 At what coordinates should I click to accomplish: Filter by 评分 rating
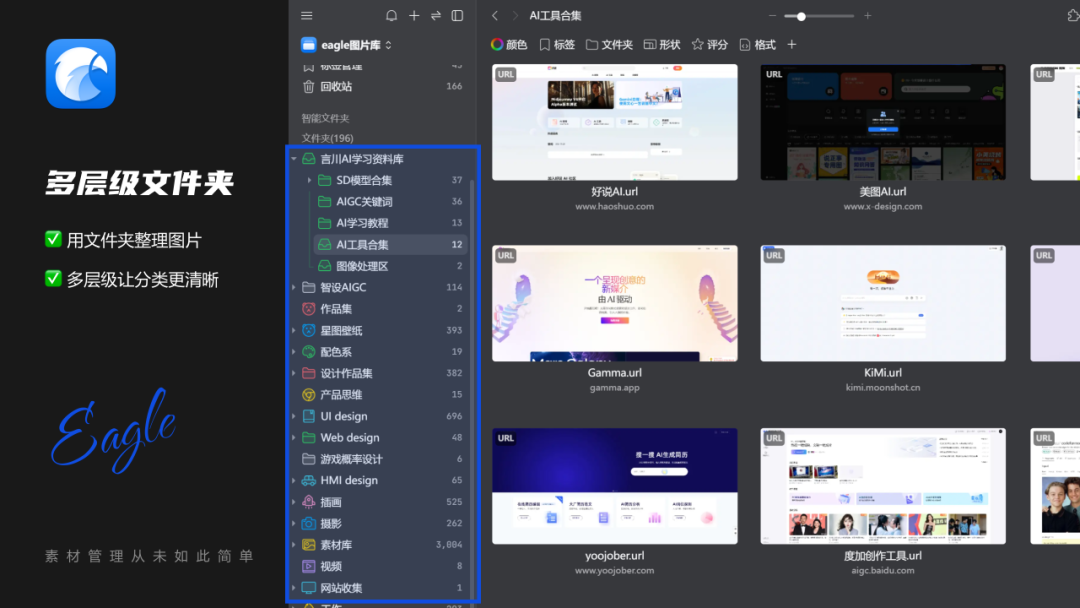[x=709, y=45]
